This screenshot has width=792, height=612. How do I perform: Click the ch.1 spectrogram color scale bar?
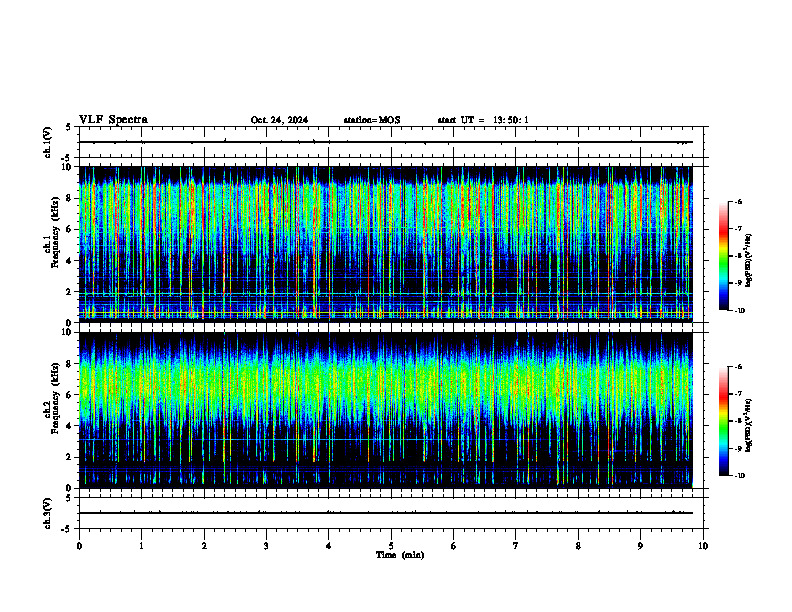pyautogui.click(x=724, y=256)
